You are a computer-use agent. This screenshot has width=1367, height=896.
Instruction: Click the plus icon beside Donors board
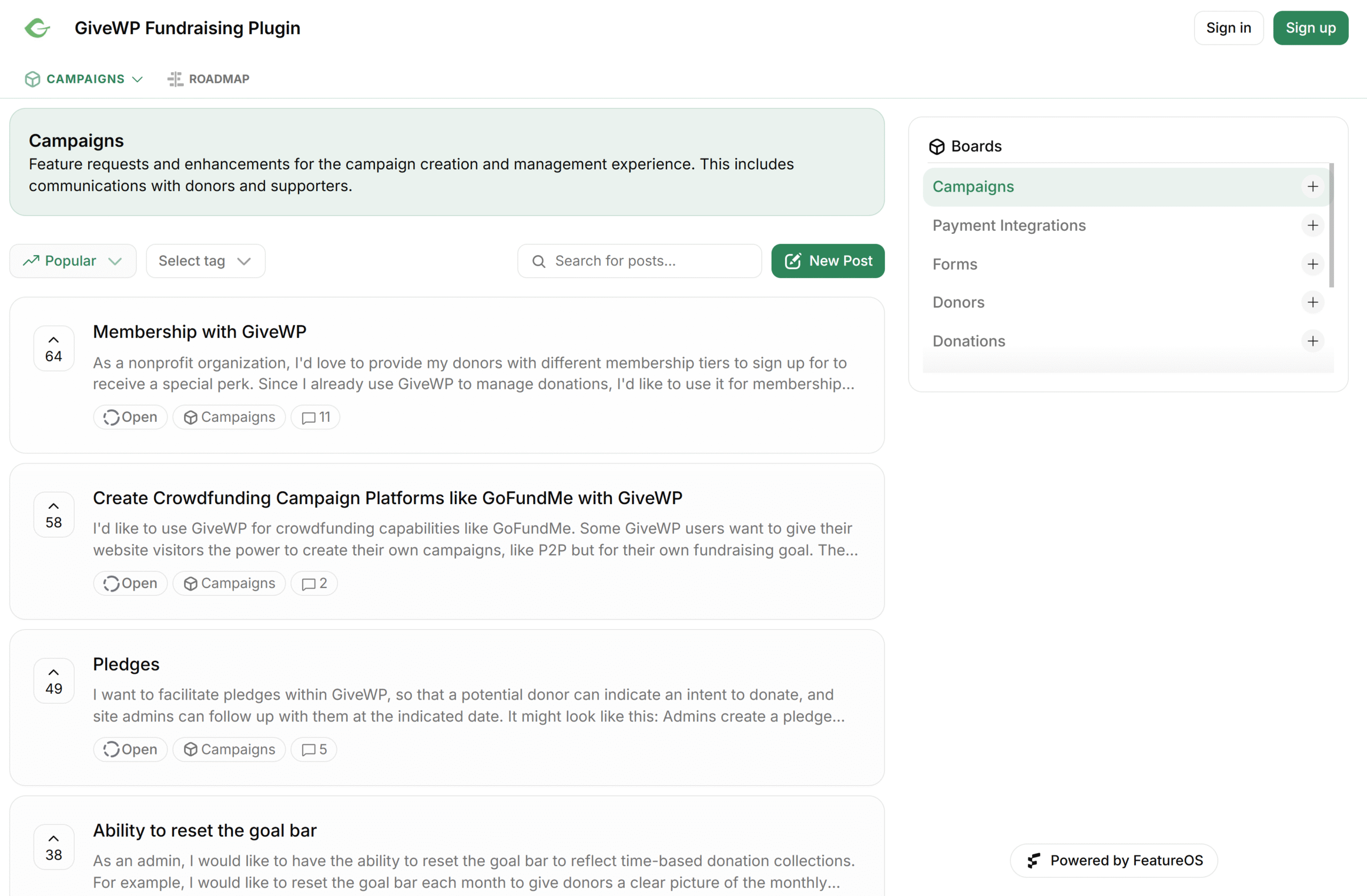[1313, 302]
